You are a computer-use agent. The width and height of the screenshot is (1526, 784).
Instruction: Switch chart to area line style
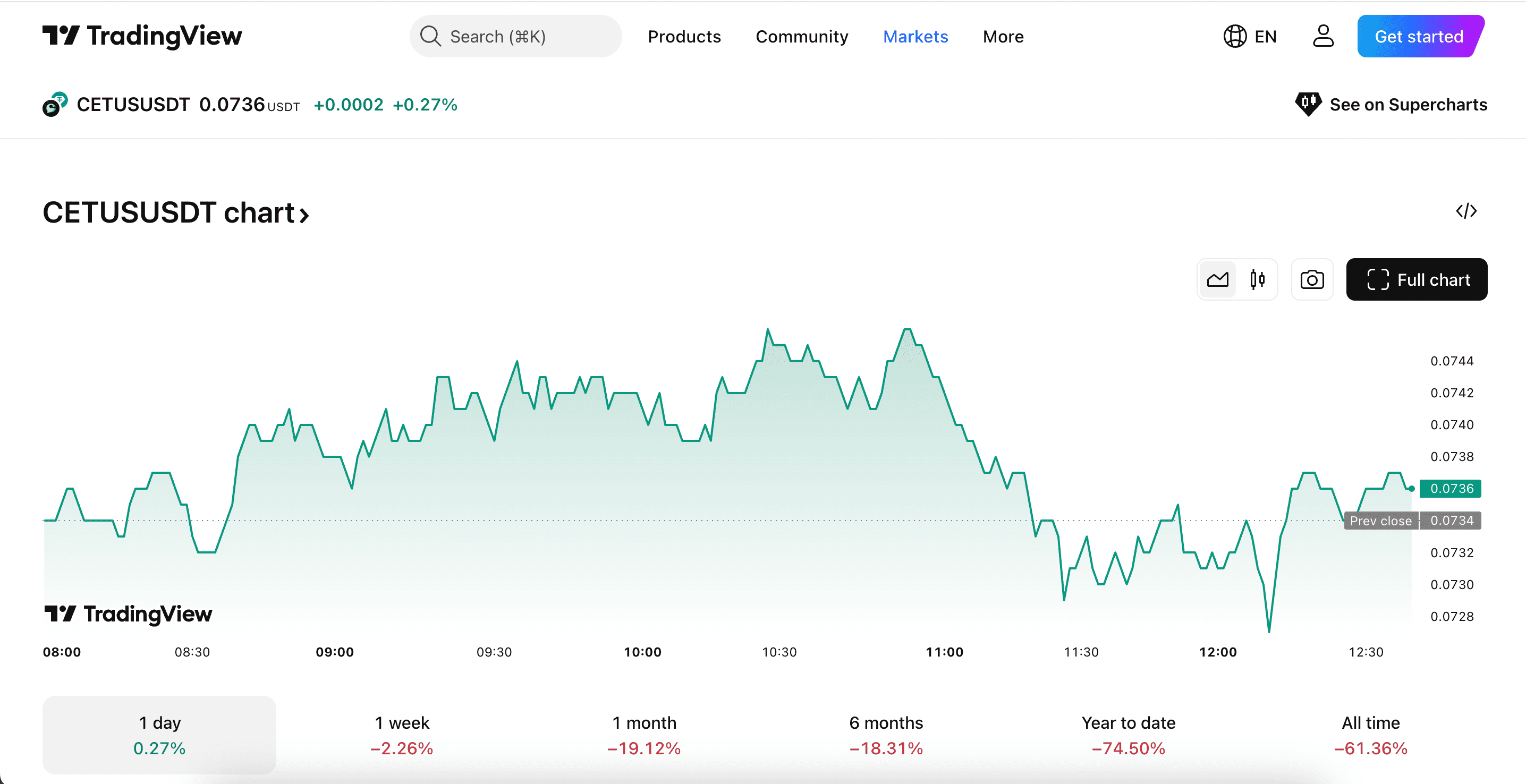(x=1217, y=279)
